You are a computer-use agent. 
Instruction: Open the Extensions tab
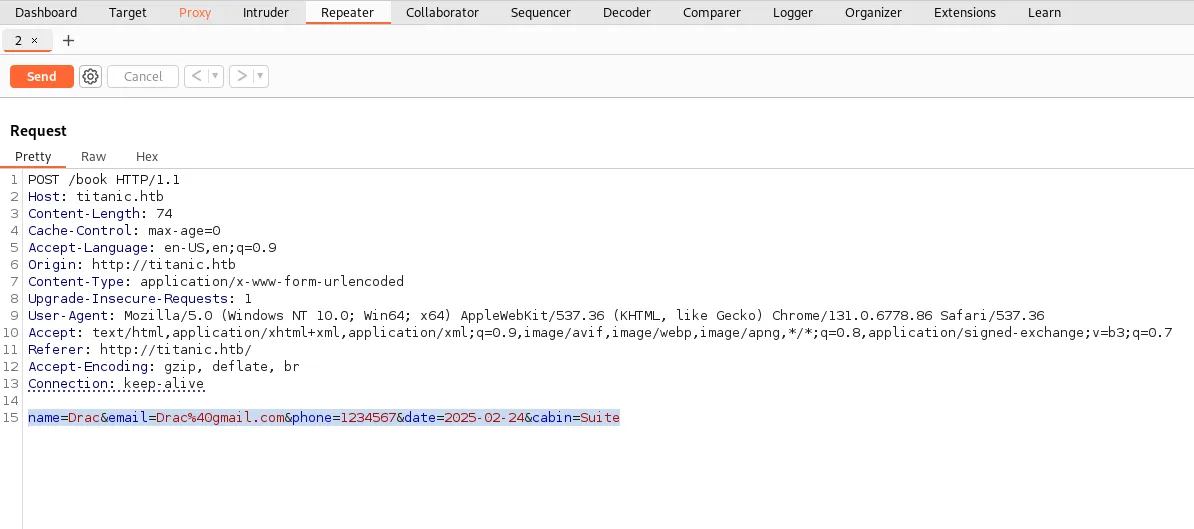click(x=965, y=12)
